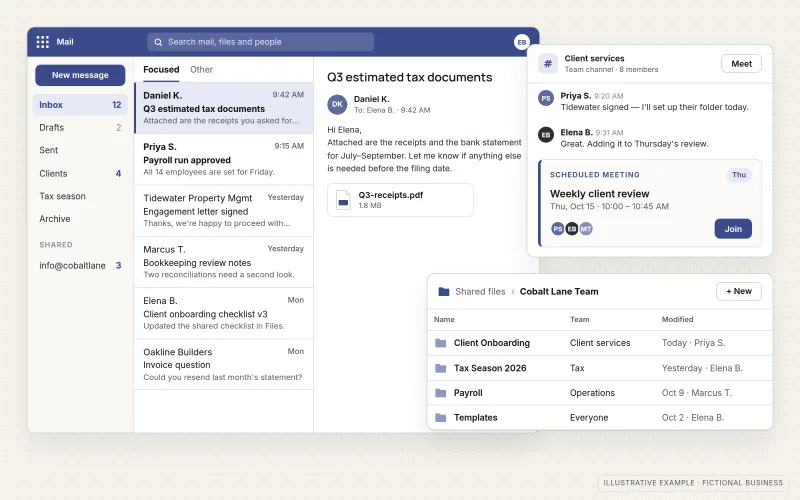
Task: Open the Clients folder
Action: [x=80, y=173]
